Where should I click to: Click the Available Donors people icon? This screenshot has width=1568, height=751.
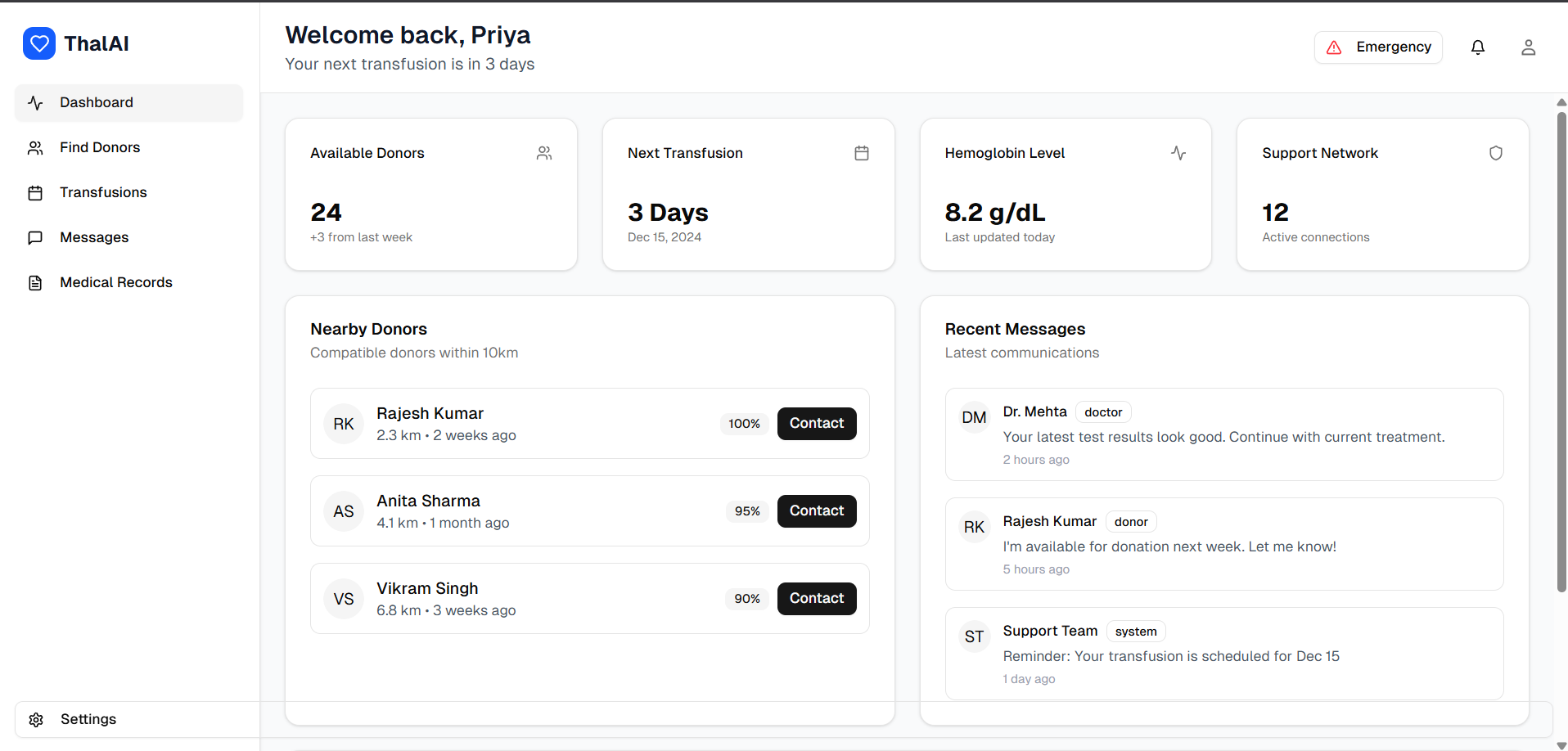pyautogui.click(x=544, y=153)
